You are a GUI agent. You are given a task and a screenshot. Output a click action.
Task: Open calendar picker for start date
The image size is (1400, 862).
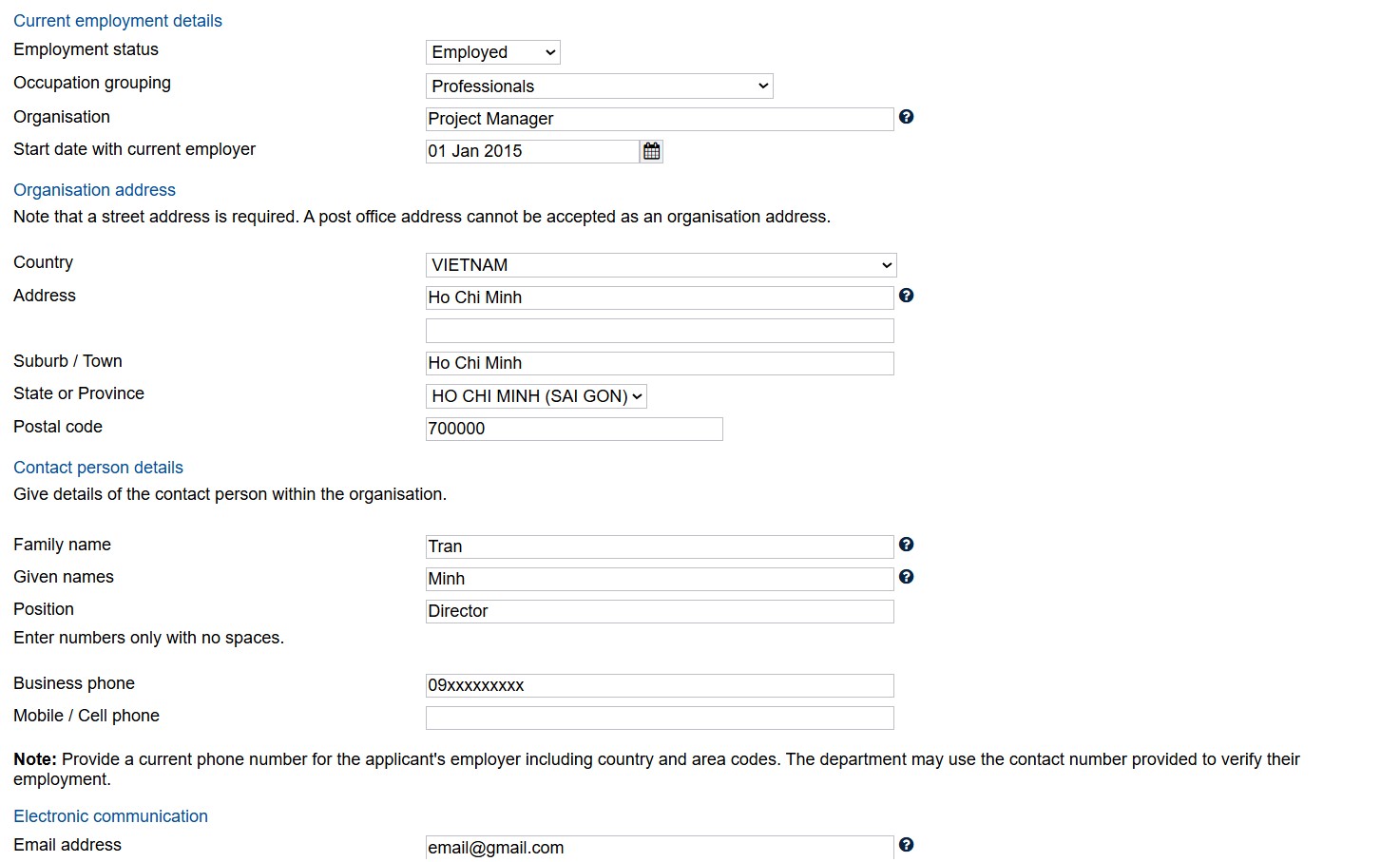point(651,151)
